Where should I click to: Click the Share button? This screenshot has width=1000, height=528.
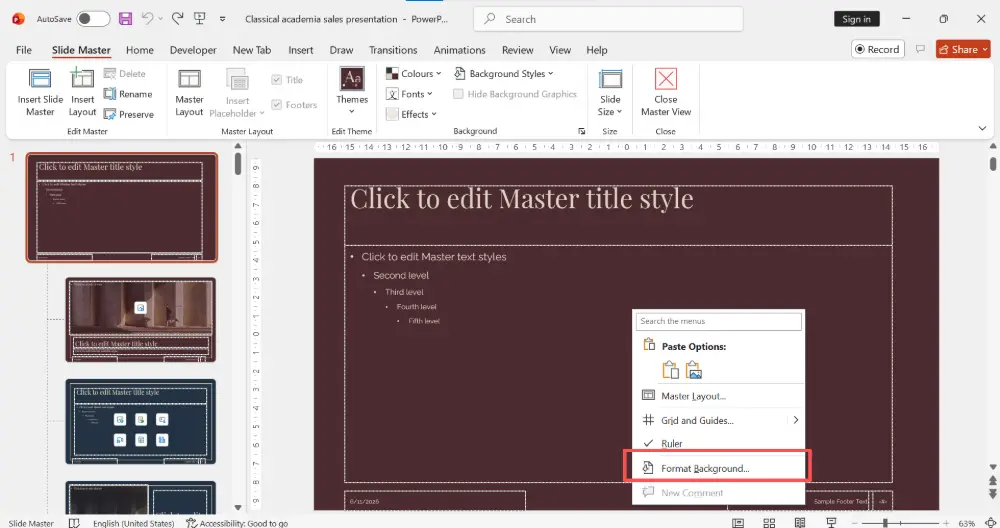point(963,49)
